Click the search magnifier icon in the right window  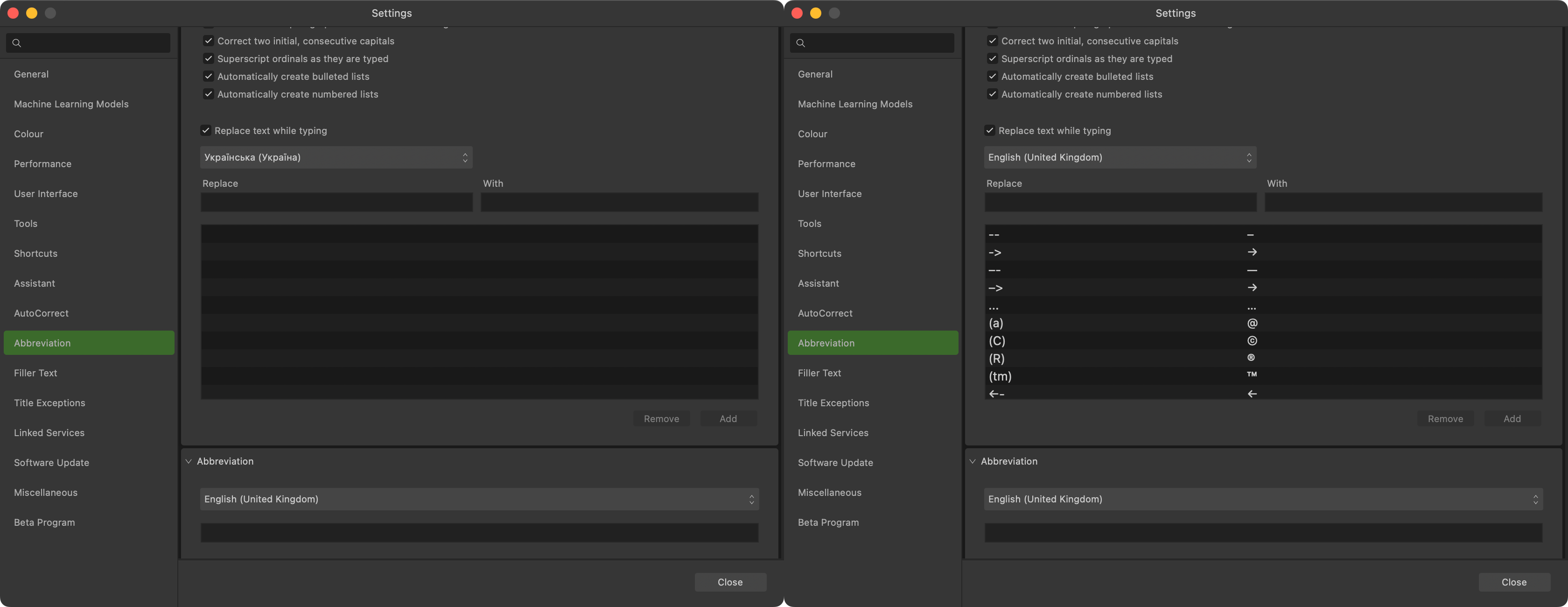(x=801, y=43)
